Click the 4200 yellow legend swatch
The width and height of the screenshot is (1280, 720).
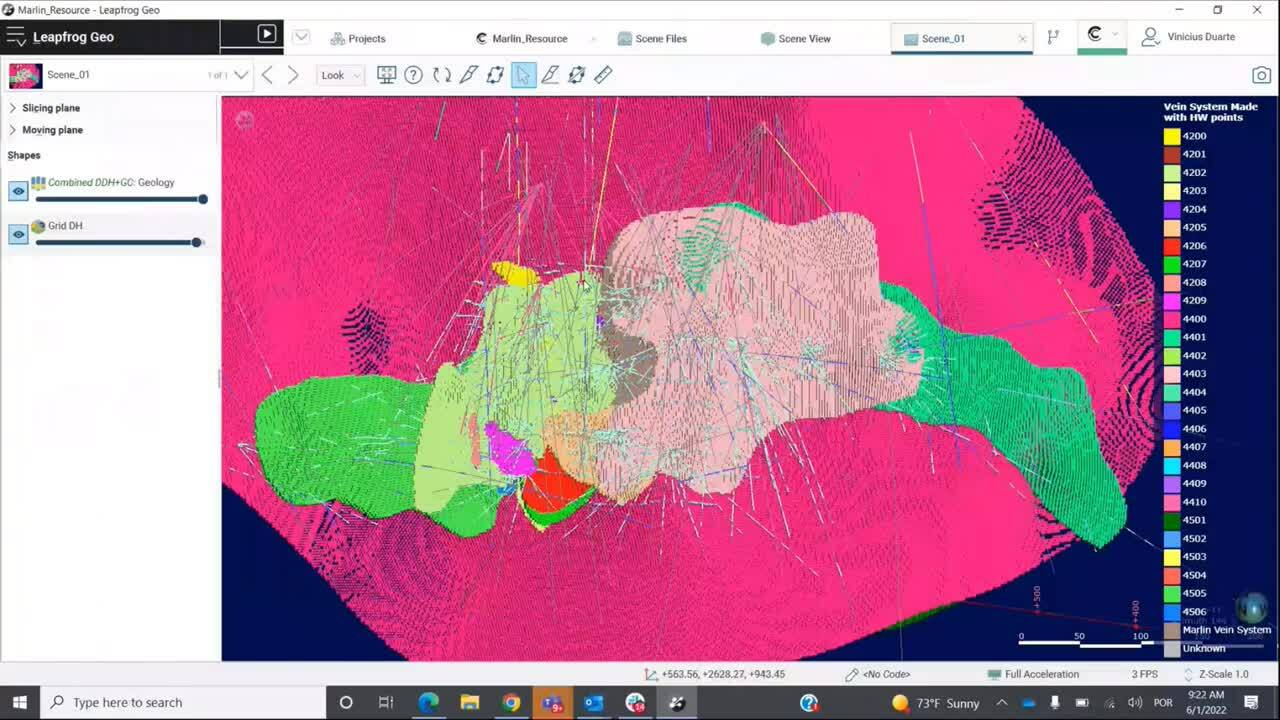tap(1171, 136)
